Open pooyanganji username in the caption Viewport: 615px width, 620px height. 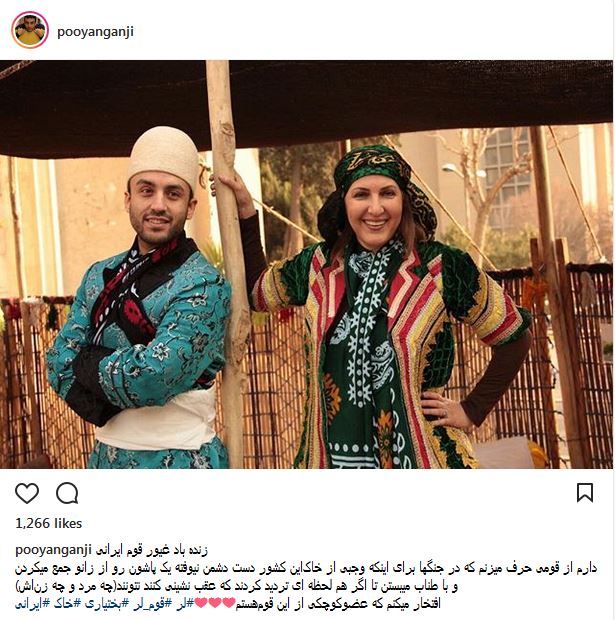tap(53, 550)
